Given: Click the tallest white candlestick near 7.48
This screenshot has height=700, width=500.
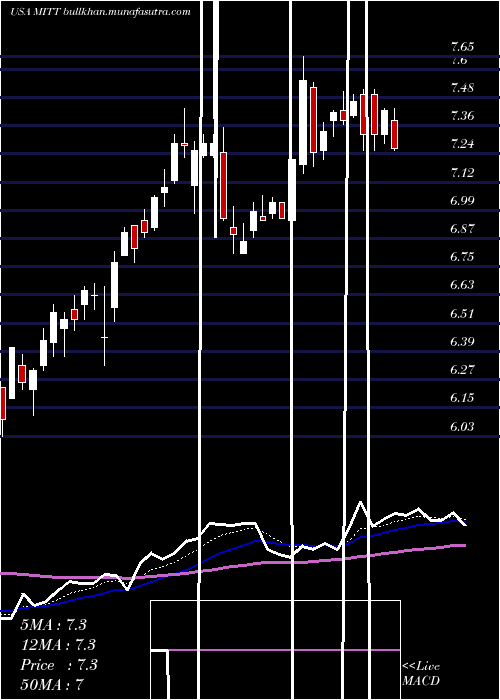Looking at the screenshot, I should click(303, 123).
